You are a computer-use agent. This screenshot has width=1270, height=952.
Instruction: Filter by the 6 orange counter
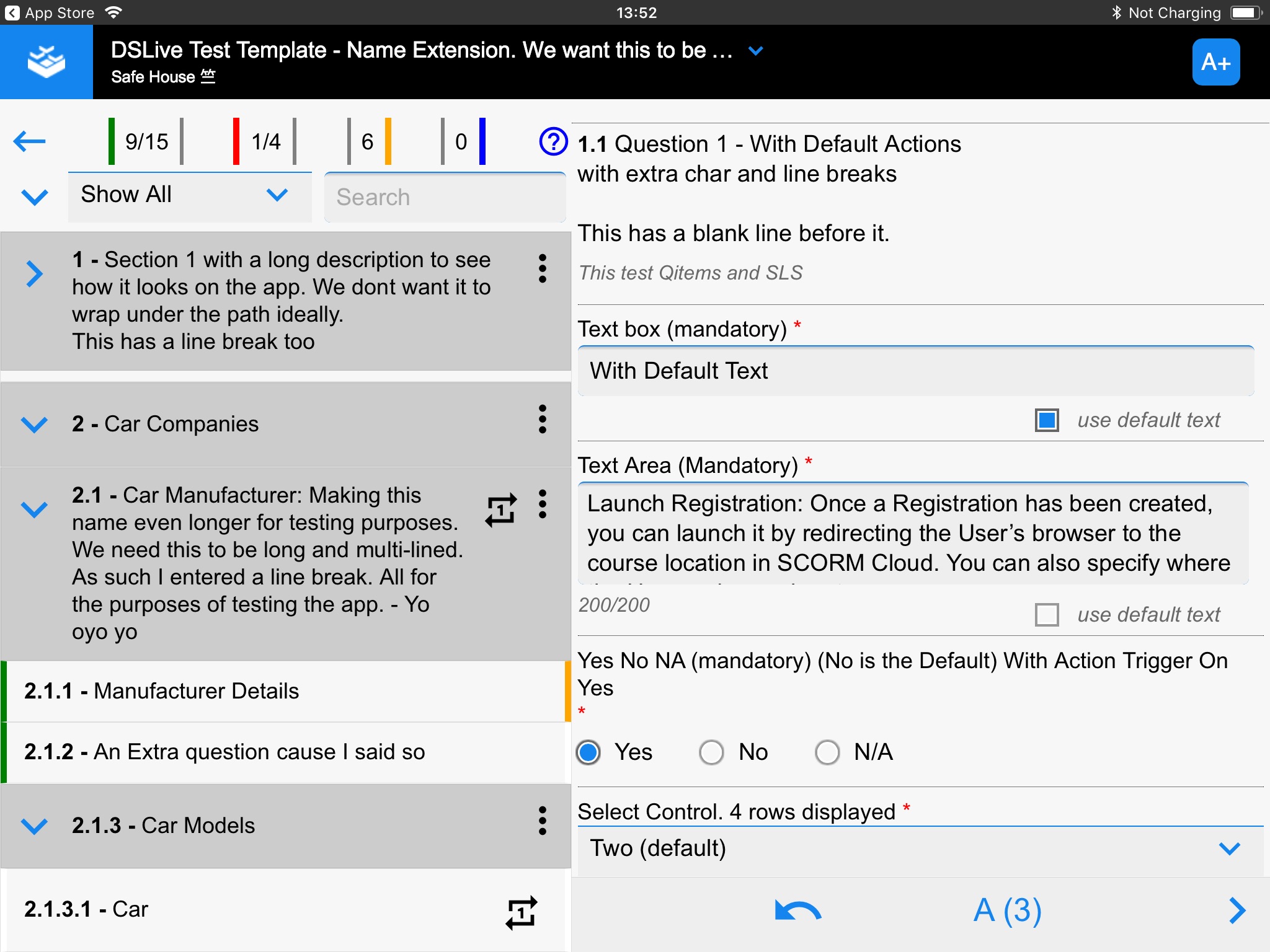tap(369, 141)
